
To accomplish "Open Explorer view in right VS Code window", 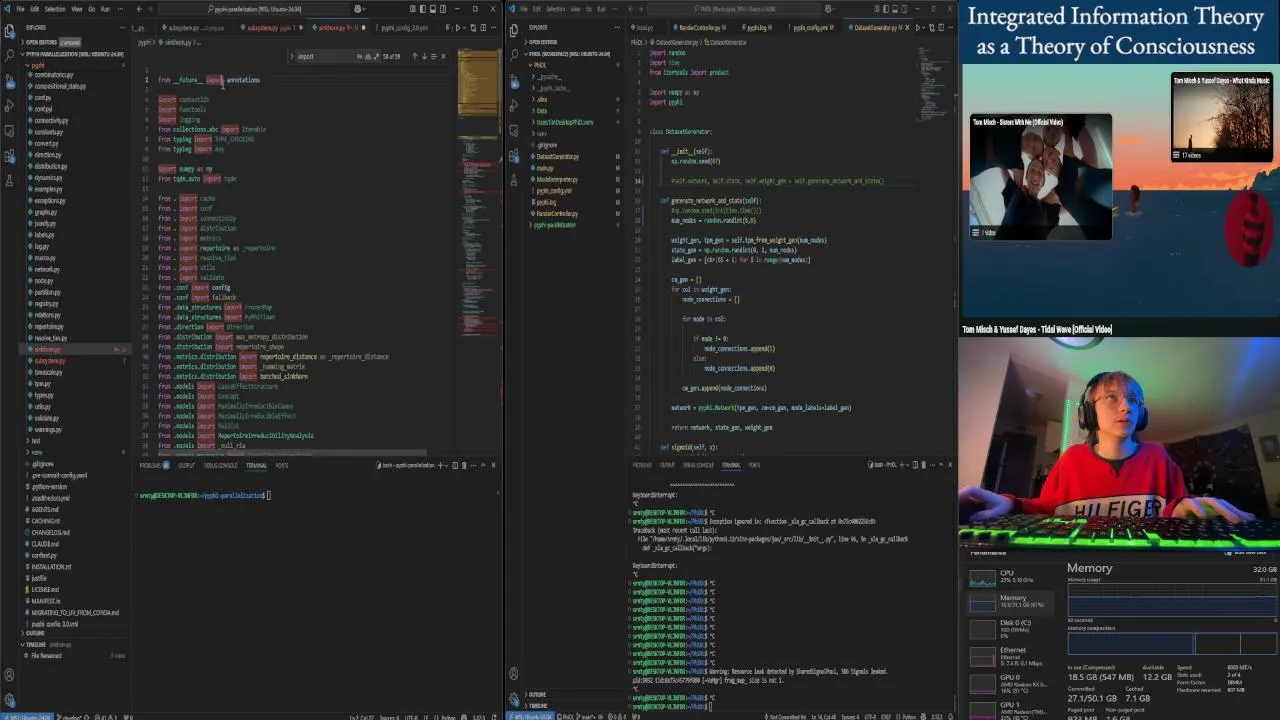I will coord(513,31).
